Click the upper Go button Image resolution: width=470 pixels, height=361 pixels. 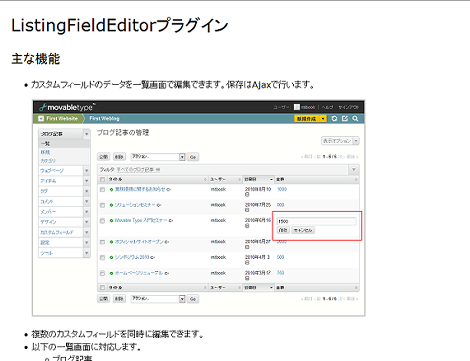pyautogui.click(x=193, y=157)
